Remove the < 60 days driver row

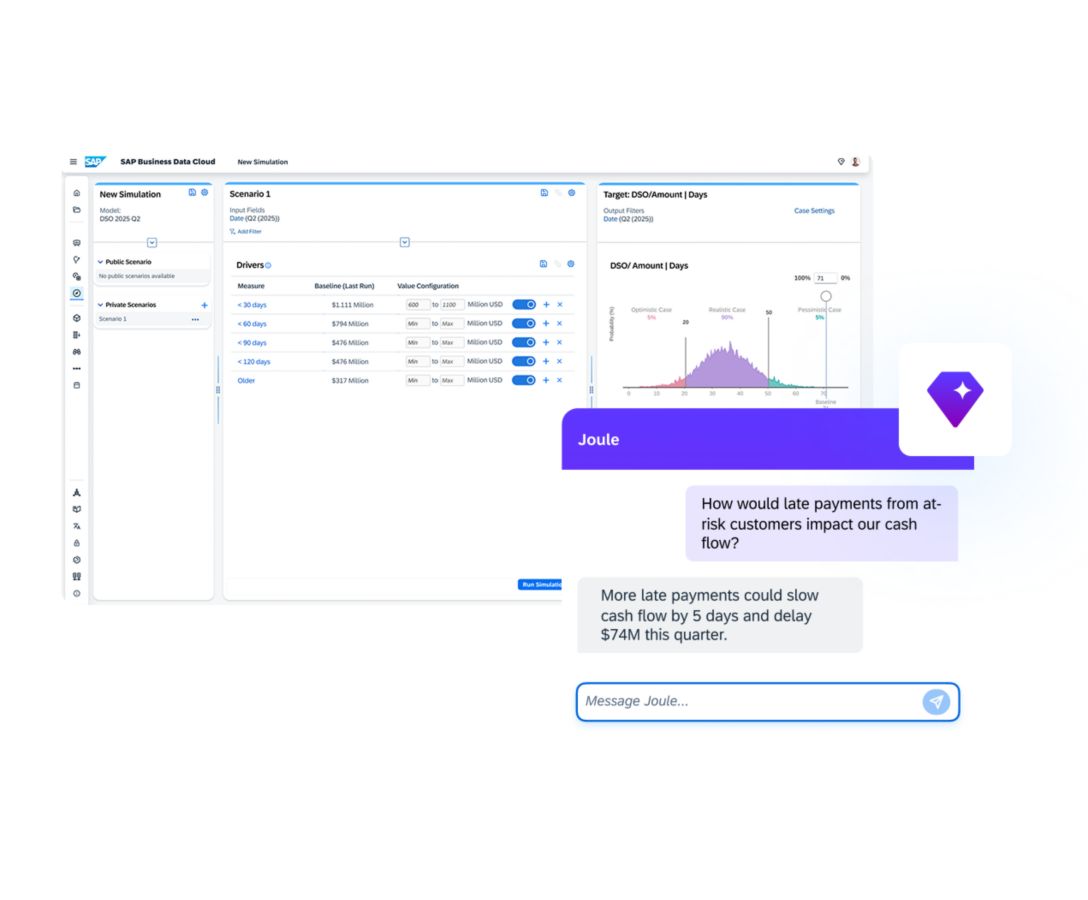tap(559, 324)
